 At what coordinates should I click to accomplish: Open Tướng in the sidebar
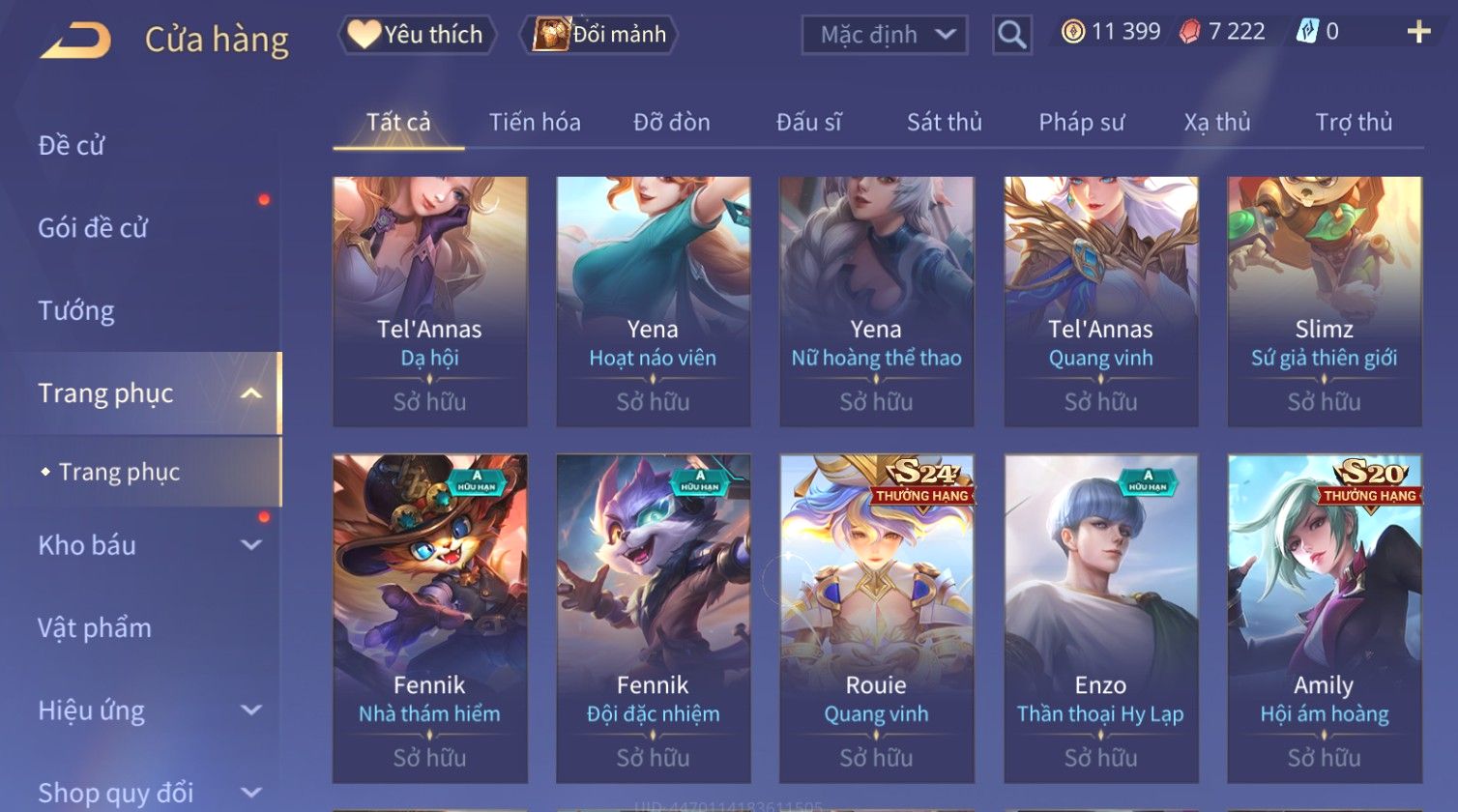click(x=76, y=310)
